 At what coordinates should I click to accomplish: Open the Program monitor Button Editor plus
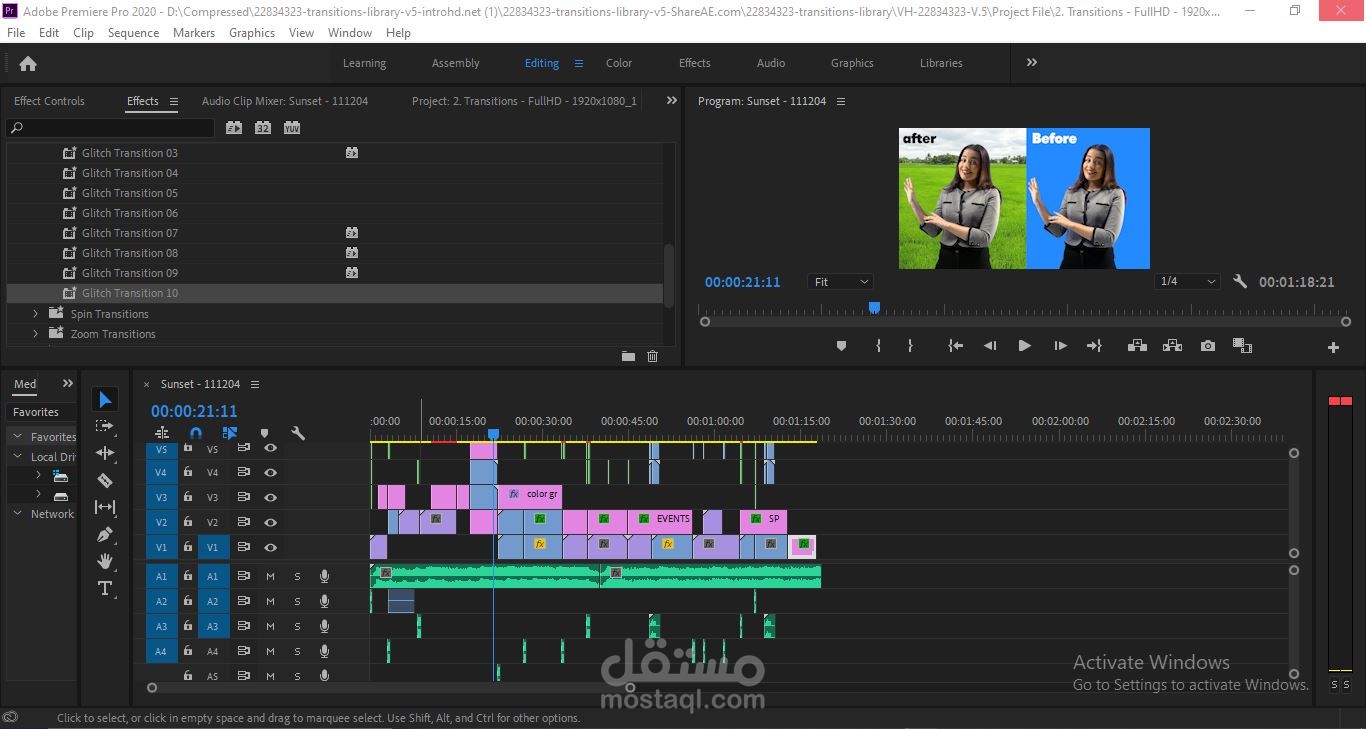click(x=1333, y=348)
